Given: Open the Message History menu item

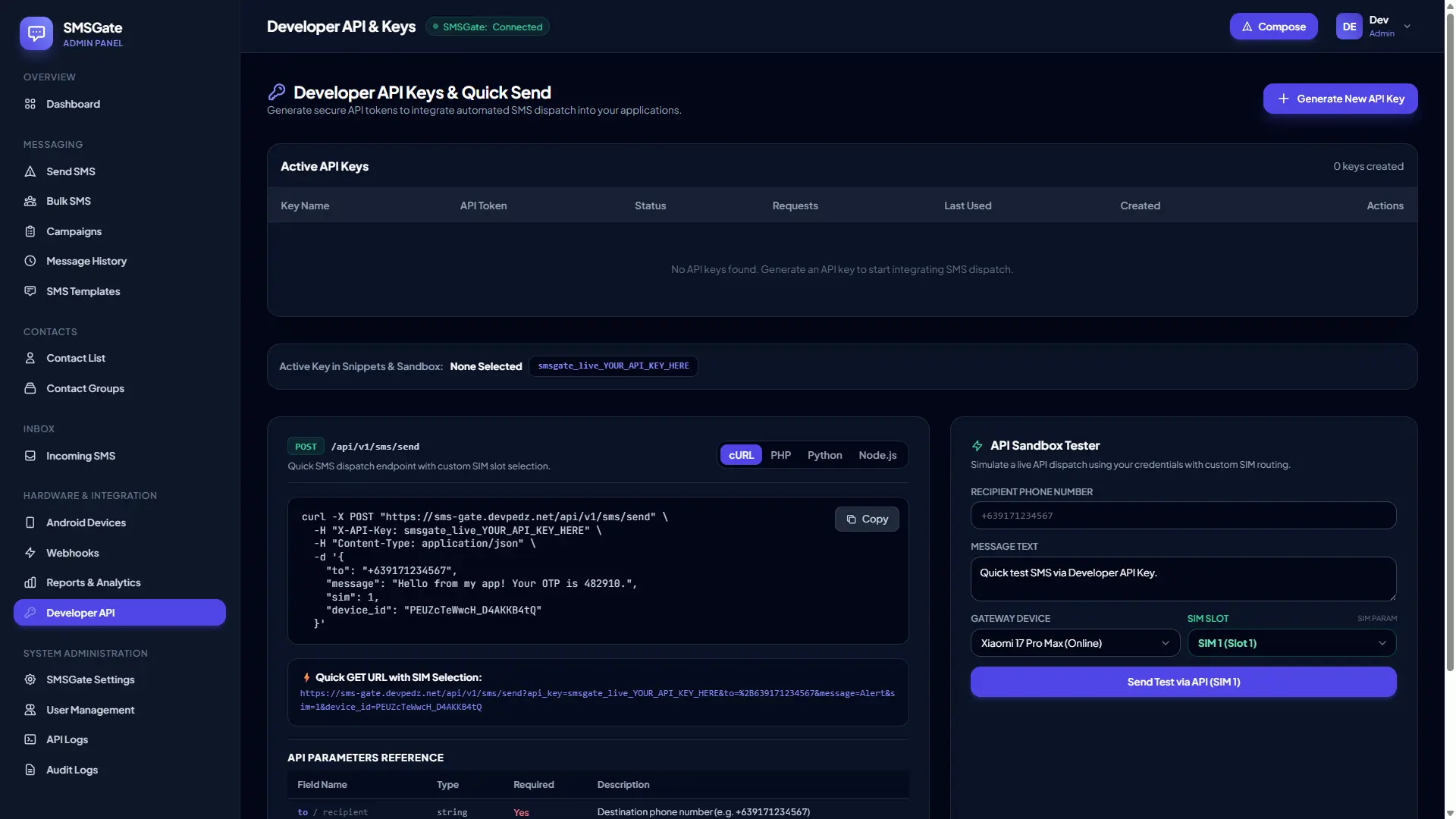Looking at the screenshot, I should (120, 261).
